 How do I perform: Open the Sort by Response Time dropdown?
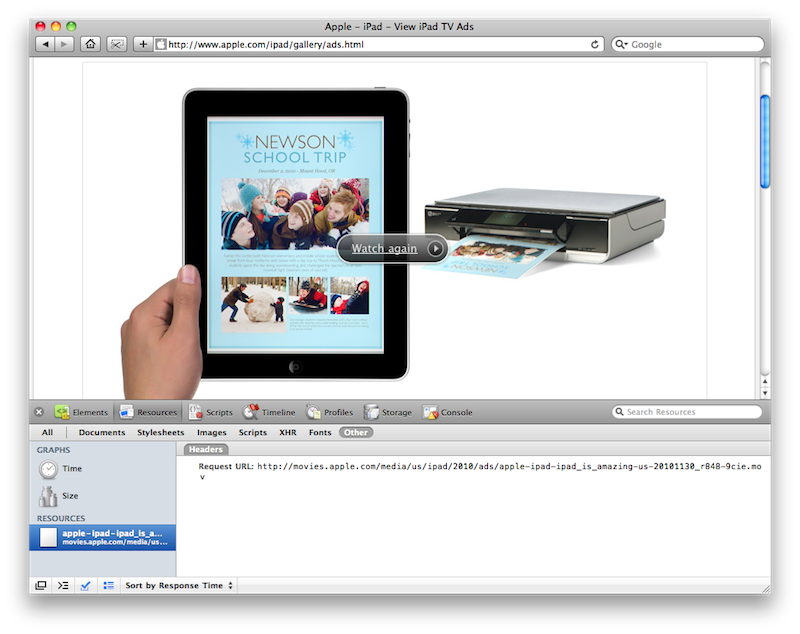coord(179,586)
